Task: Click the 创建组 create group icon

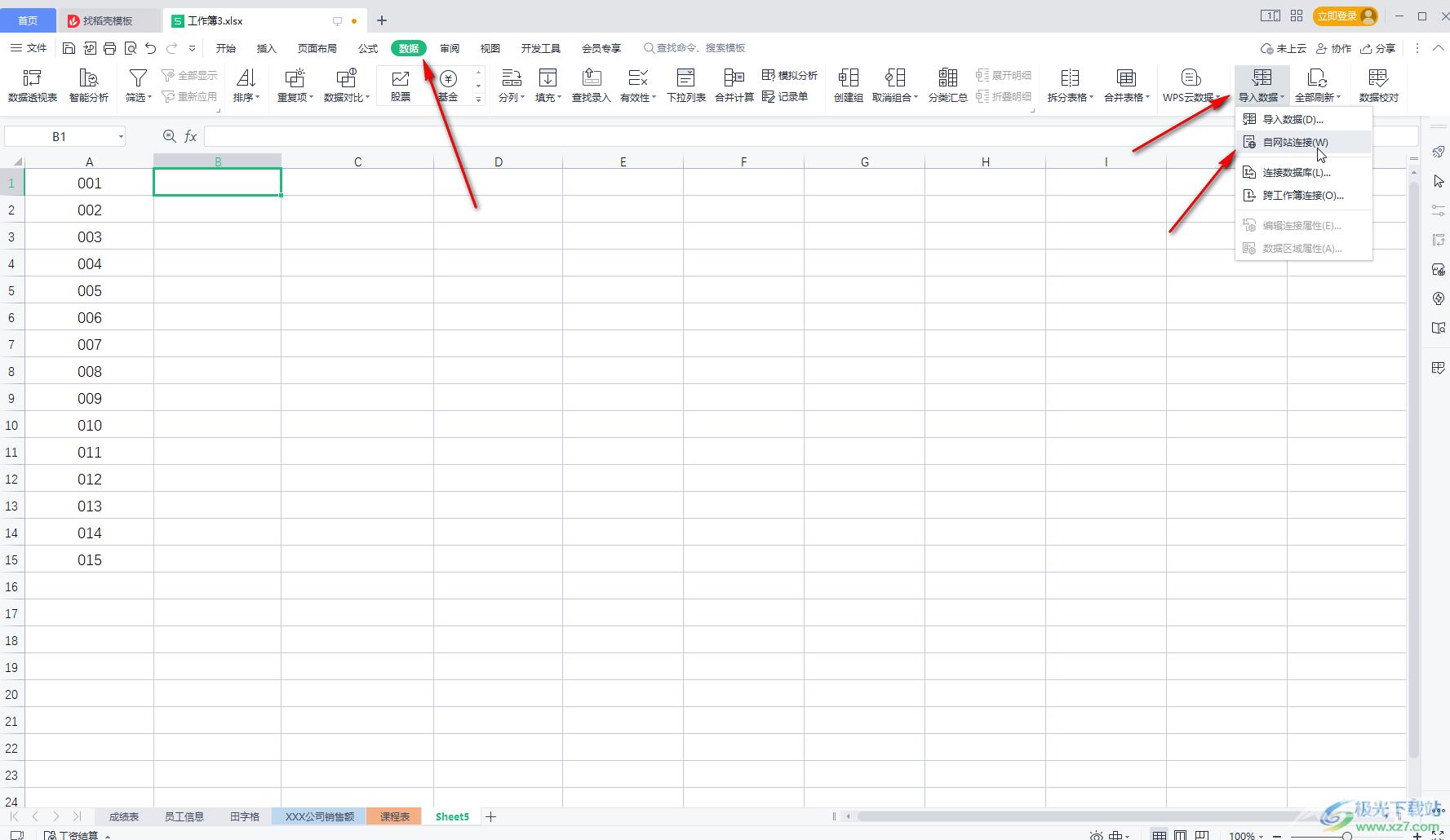Action: [x=849, y=77]
